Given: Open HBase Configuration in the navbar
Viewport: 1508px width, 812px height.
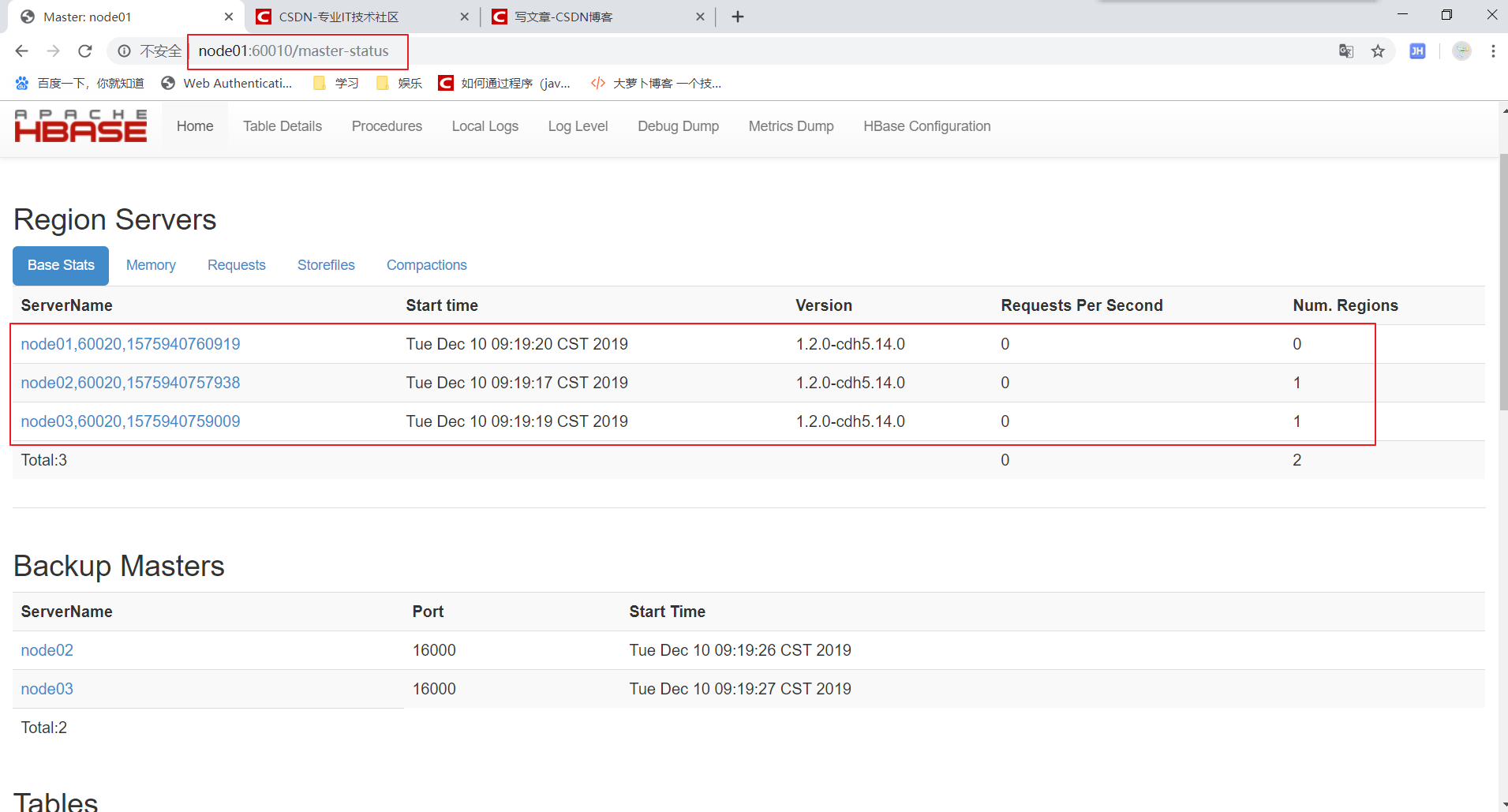Looking at the screenshot, I should pyautogui.click(x=927, y=126).
